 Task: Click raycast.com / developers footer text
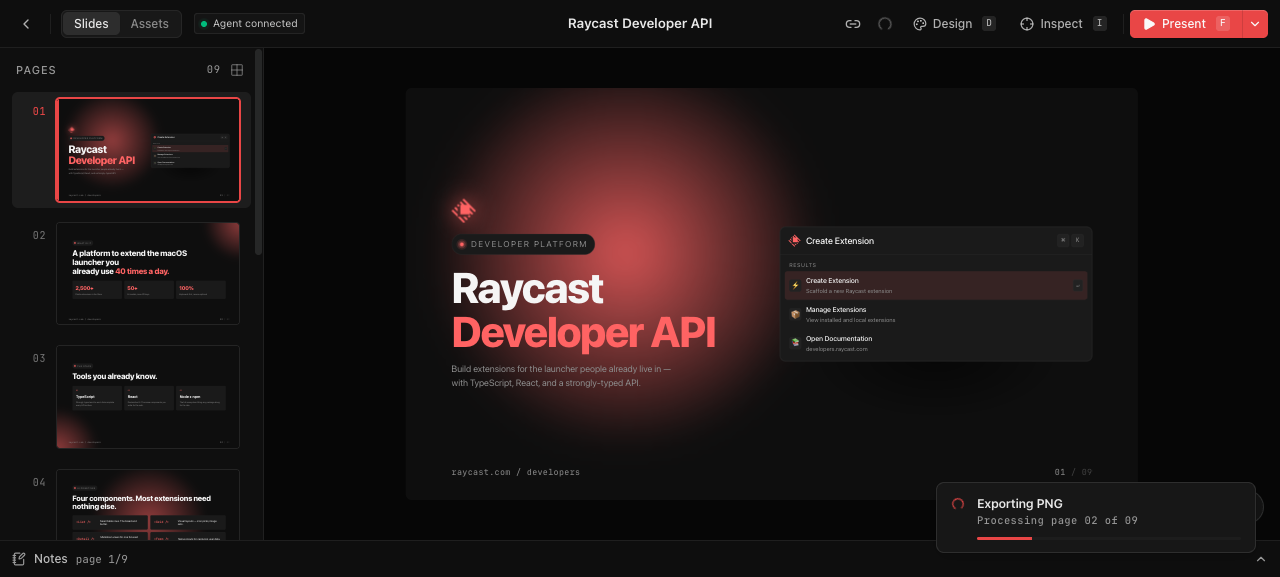tap(516, 472)
